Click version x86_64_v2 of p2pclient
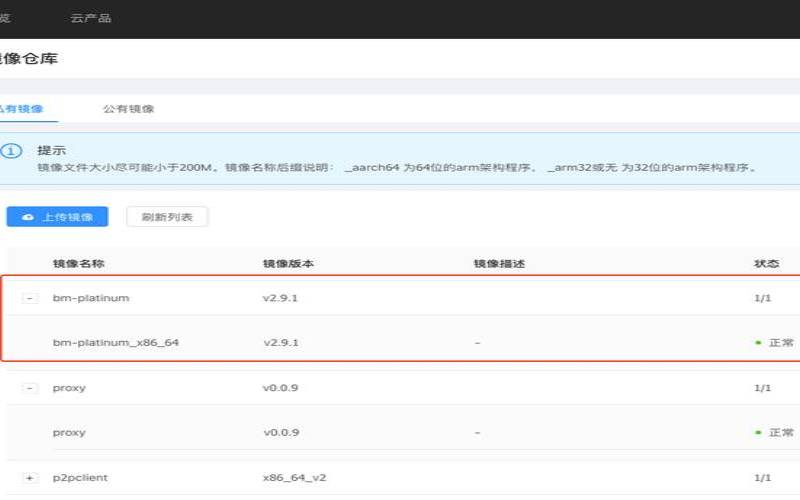 click(x=294, y=478)
